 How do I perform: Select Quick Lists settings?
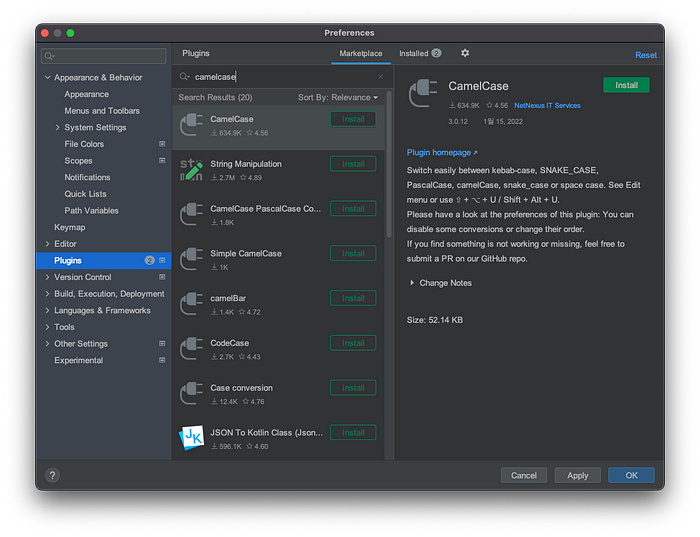click(85, 194)
